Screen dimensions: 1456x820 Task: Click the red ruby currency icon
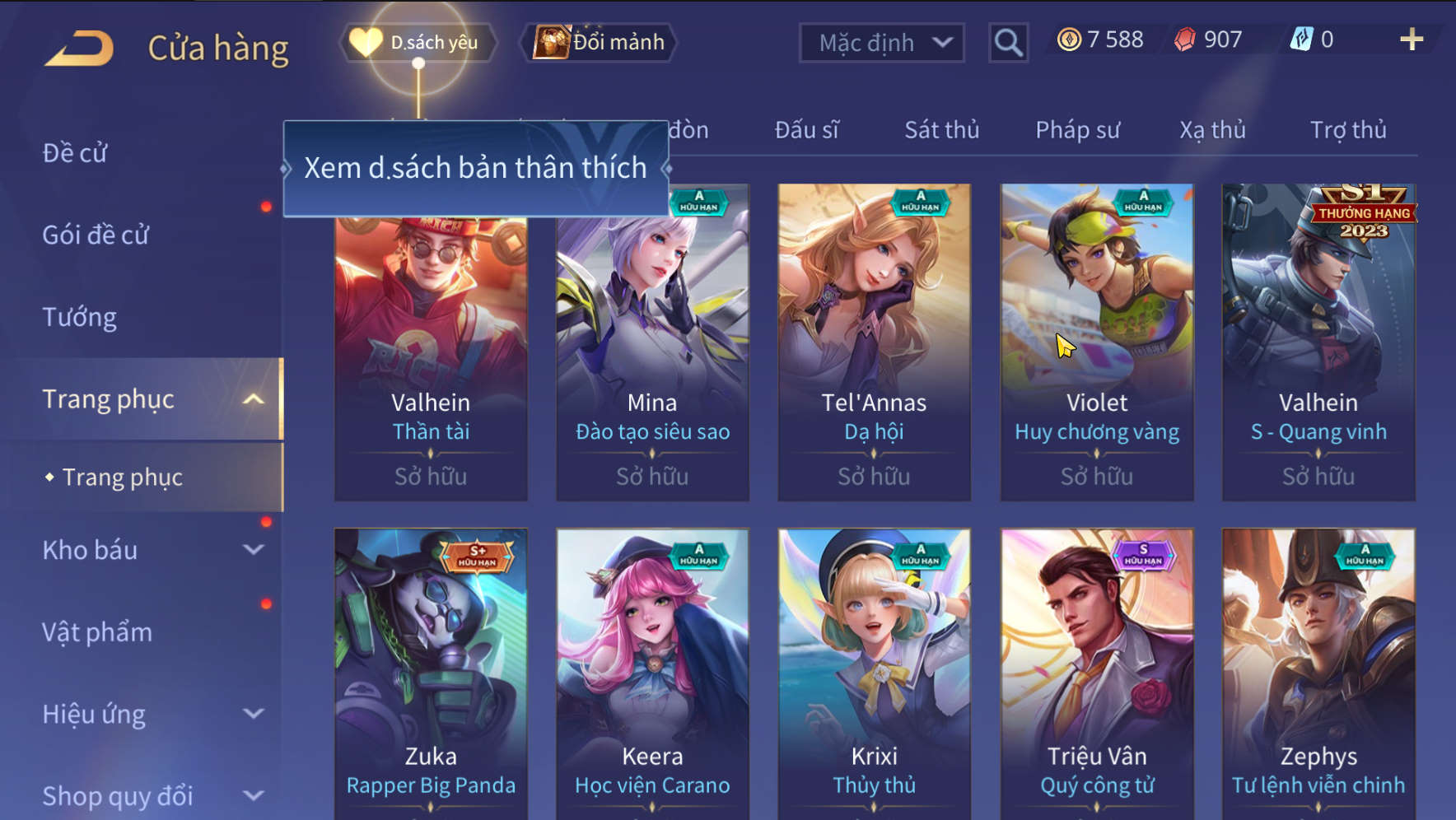(x=1185, y=40)
